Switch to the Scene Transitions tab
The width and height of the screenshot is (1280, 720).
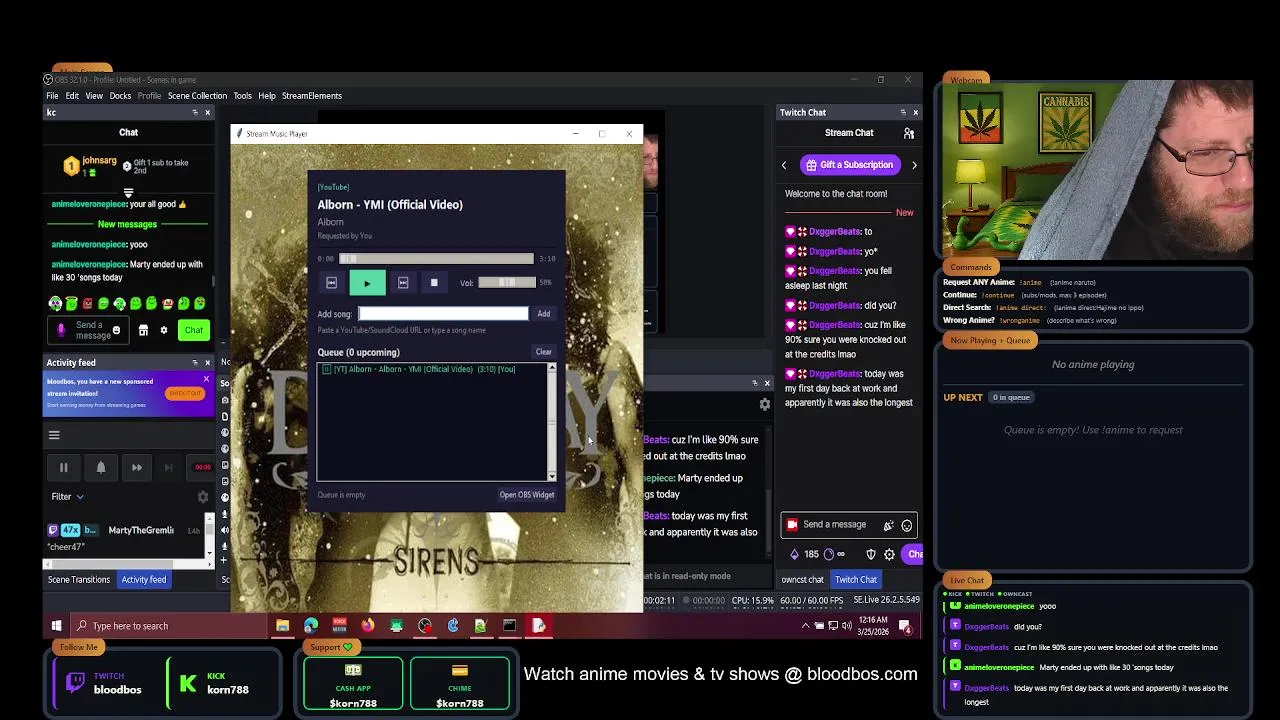(79, 580)
